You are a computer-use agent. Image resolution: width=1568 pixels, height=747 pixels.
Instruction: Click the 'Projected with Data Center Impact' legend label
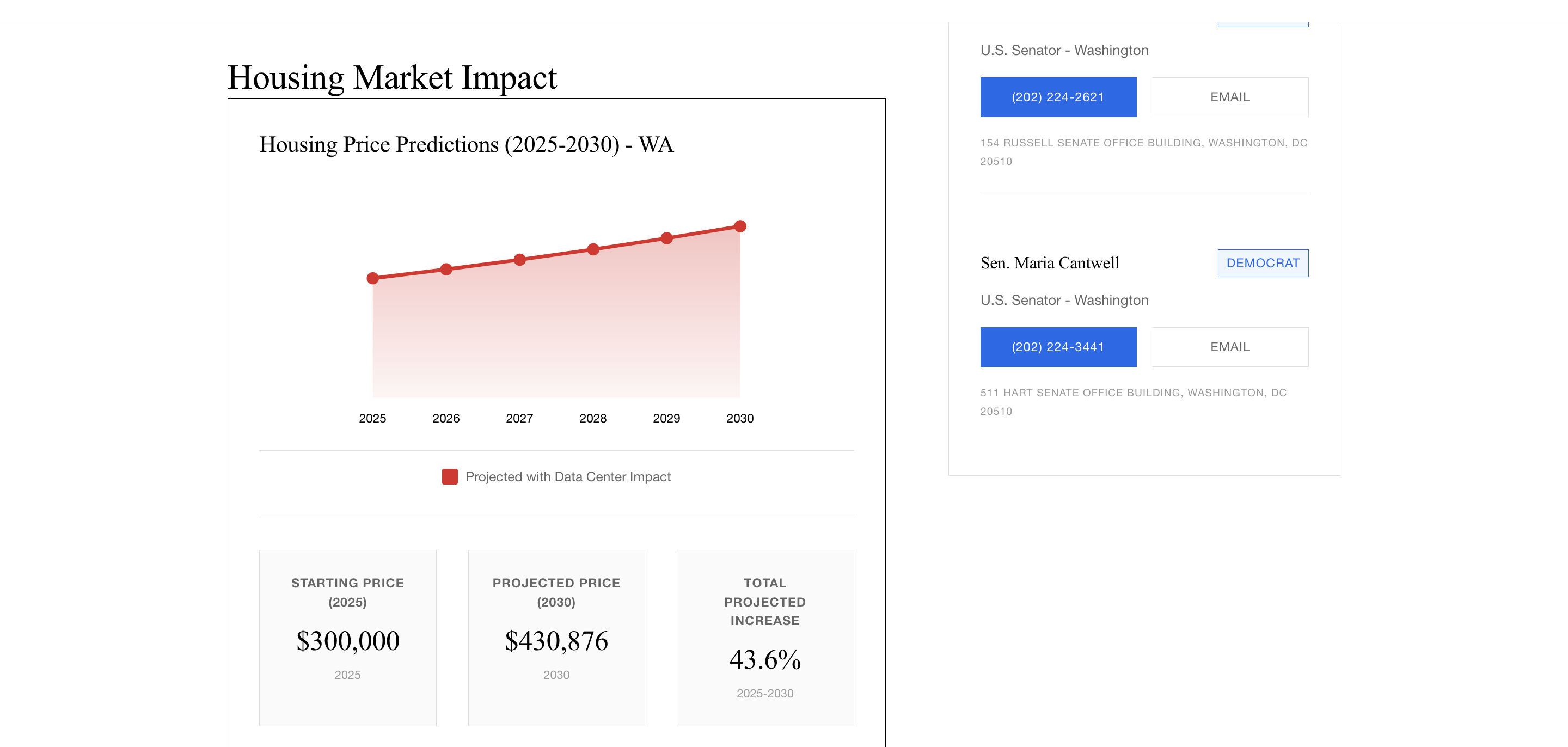pyautogui.click(x=567, y=477)
